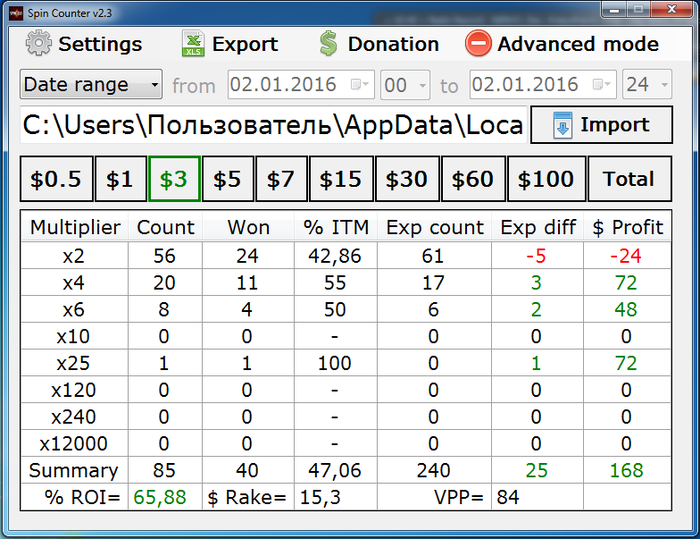Click the Summary exp count 240

pos(433,470)
